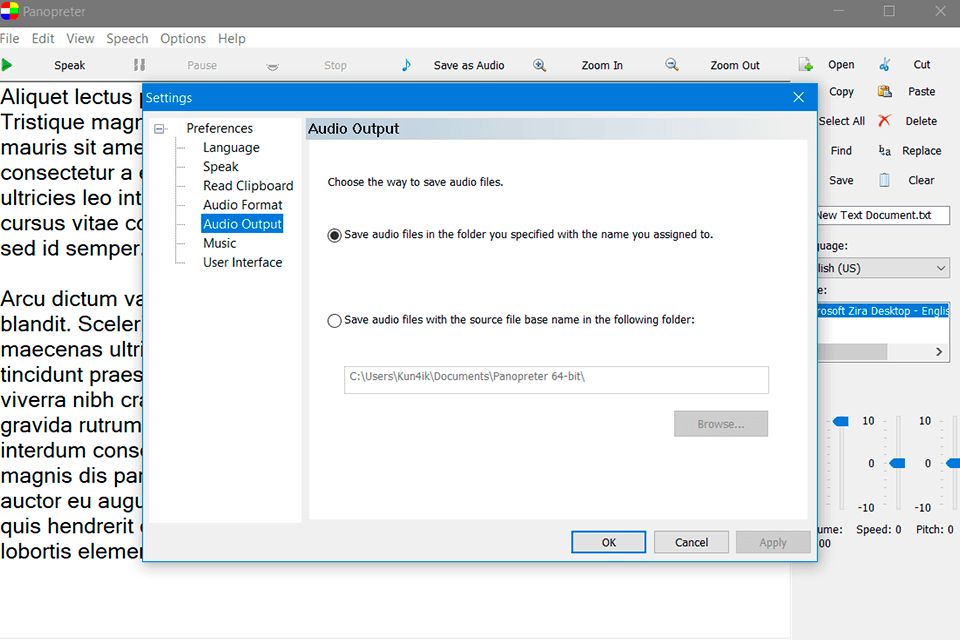Click the Panopreter app logo in title bar
This screenshot has width=960, height=640.
point(9,11)
